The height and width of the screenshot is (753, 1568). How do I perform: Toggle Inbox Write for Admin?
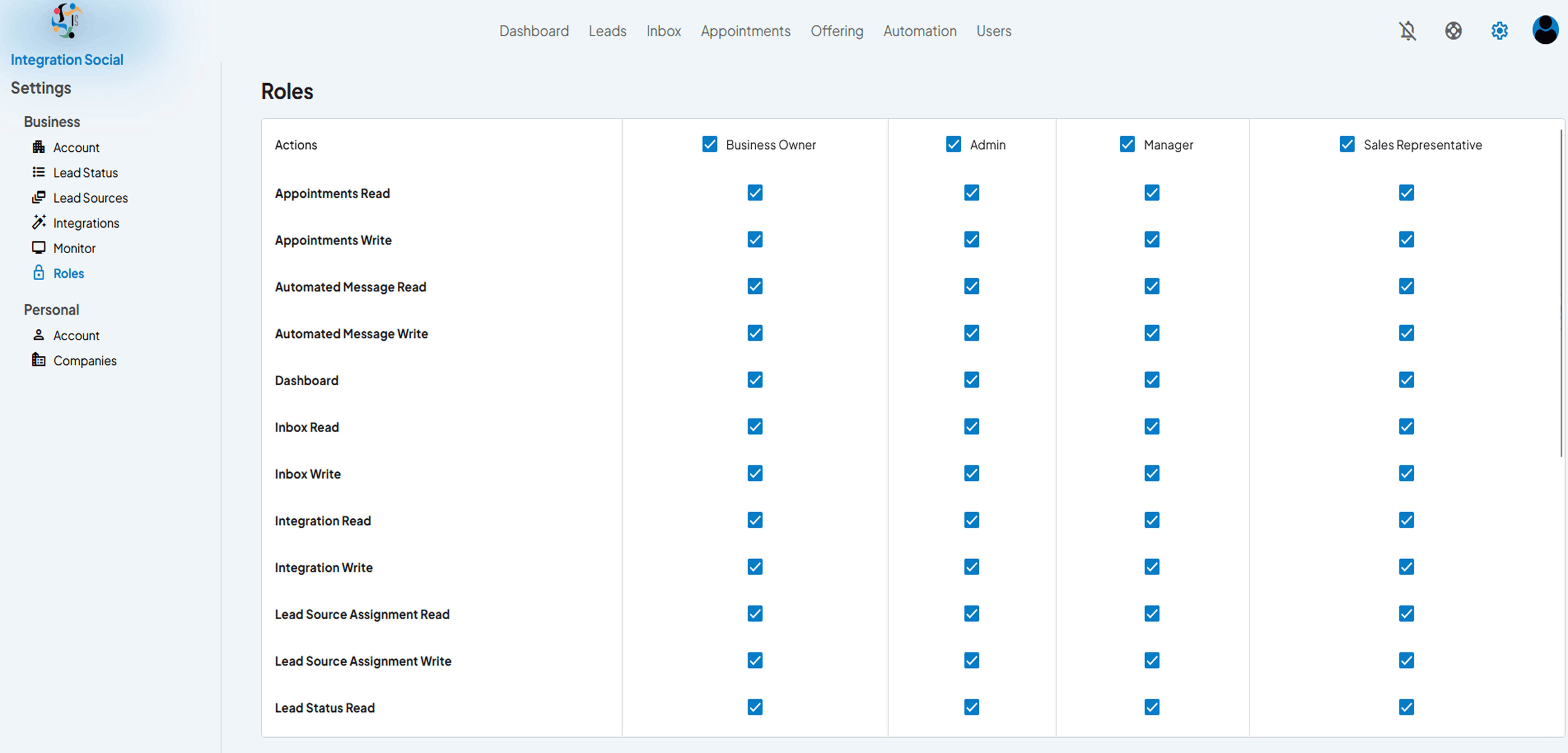click(x=971, y=474)
